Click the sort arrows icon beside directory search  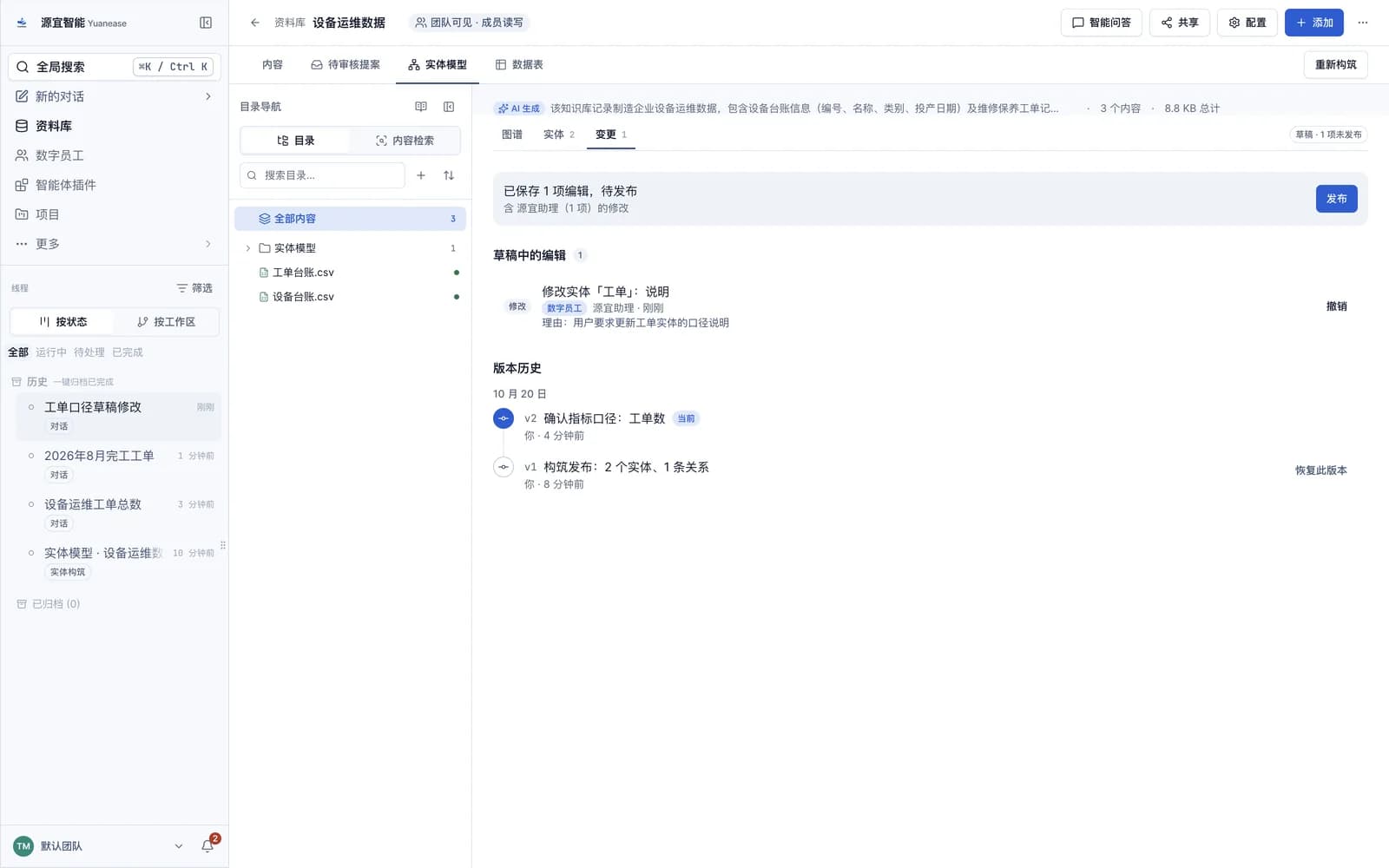pos(449,175)
